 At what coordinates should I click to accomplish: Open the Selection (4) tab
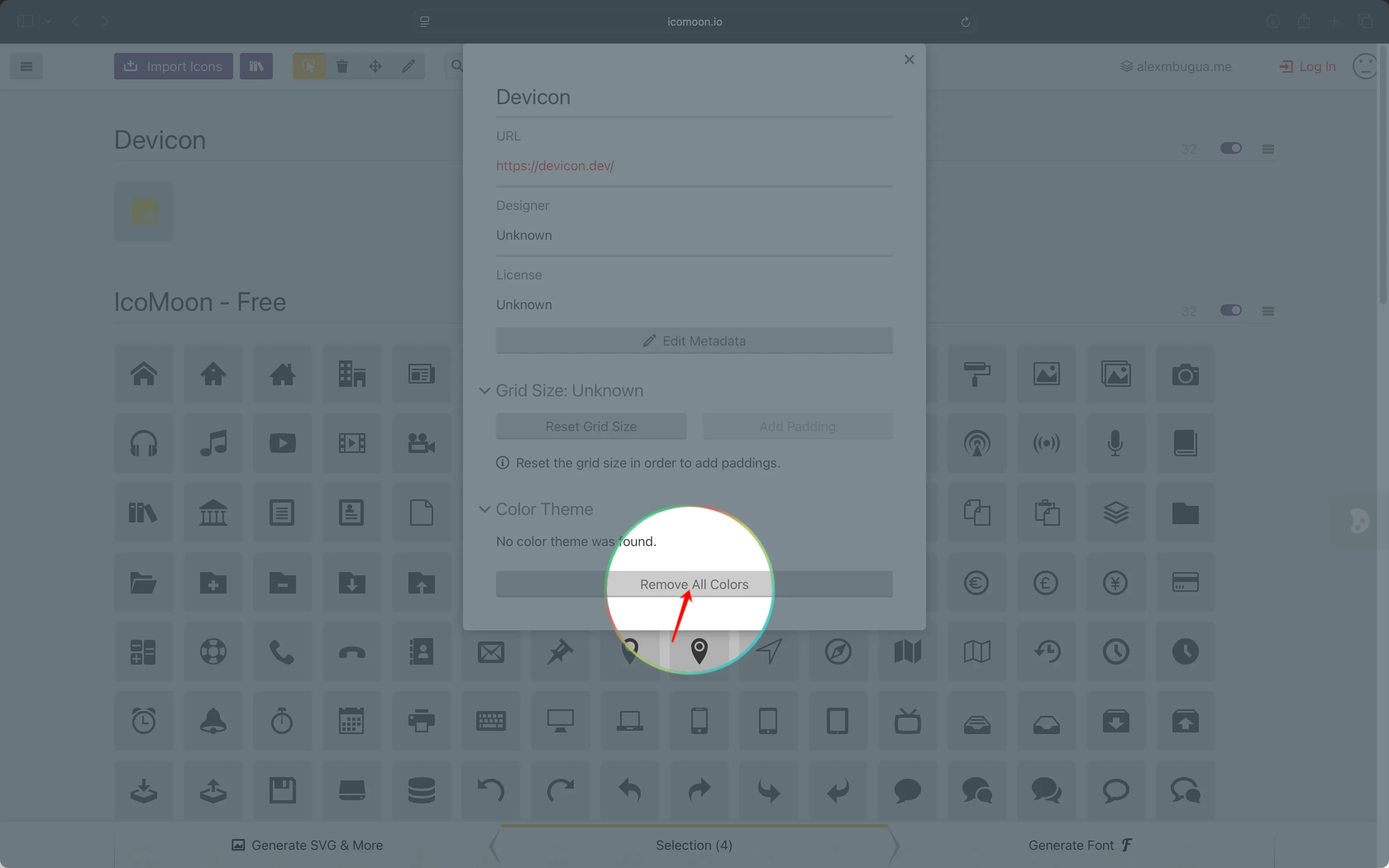[694, 845]
